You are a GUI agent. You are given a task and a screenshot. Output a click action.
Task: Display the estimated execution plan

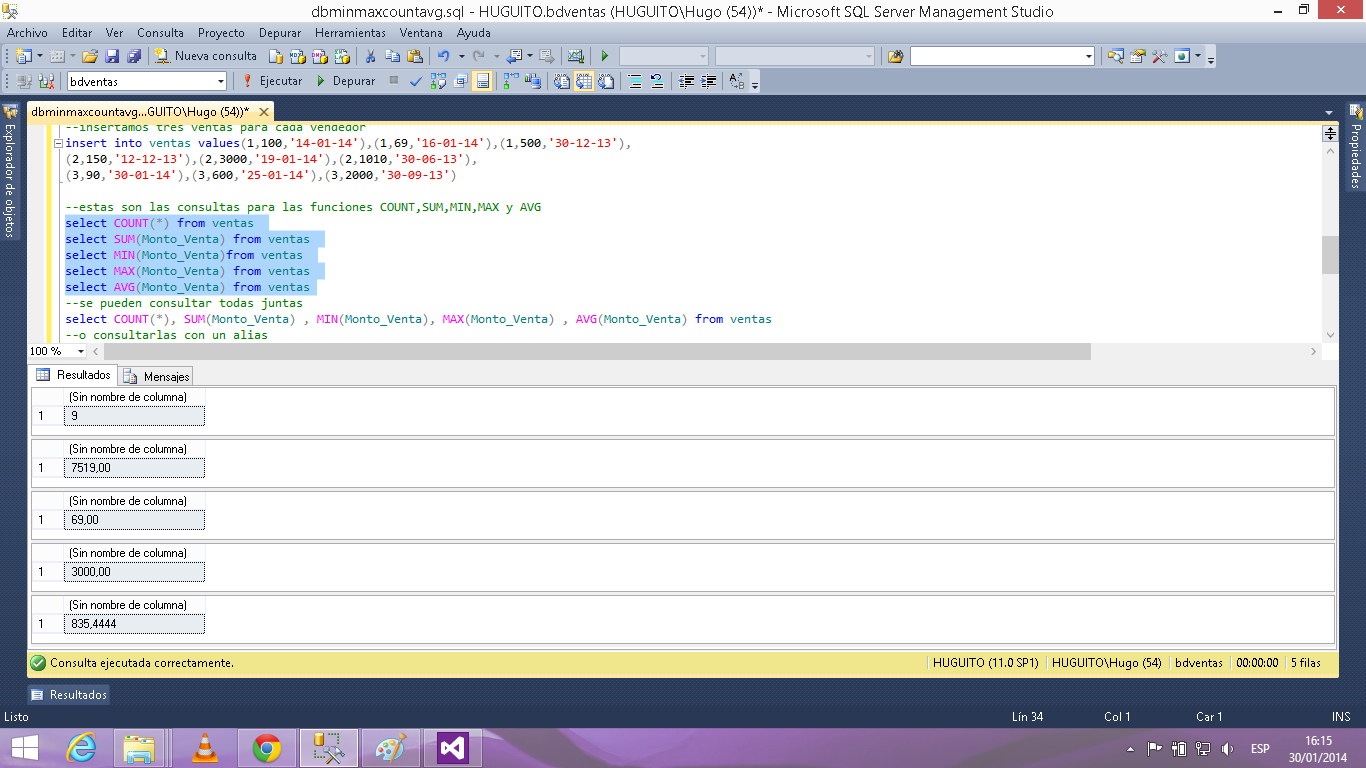[x=438, y=81]
